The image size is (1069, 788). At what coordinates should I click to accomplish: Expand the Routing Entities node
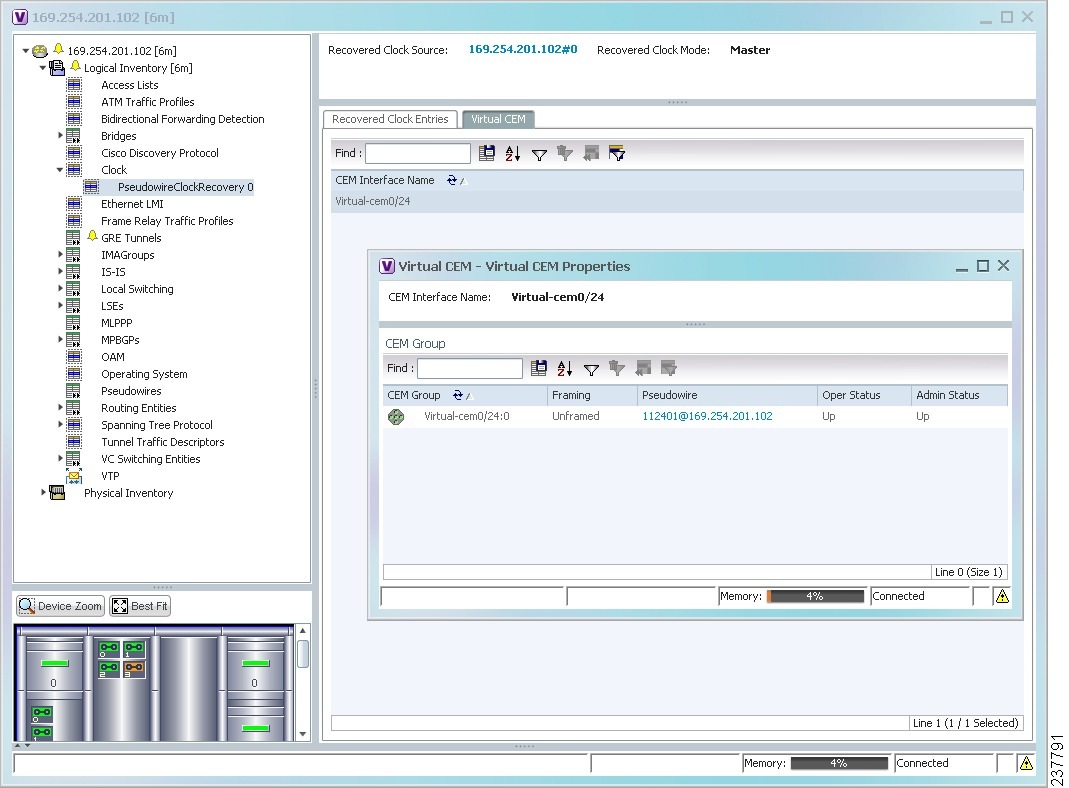point(60,407)
